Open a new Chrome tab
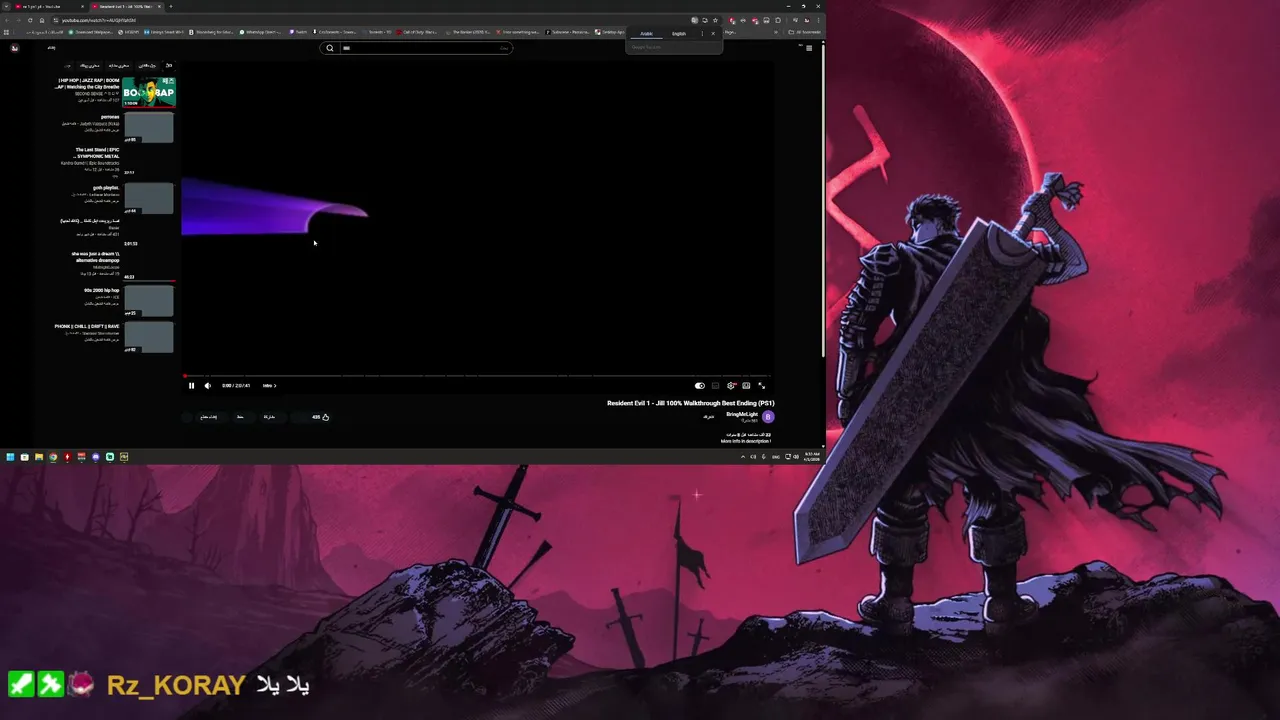1280x720 pixels. pyautogui.click(x=171, y=6)
